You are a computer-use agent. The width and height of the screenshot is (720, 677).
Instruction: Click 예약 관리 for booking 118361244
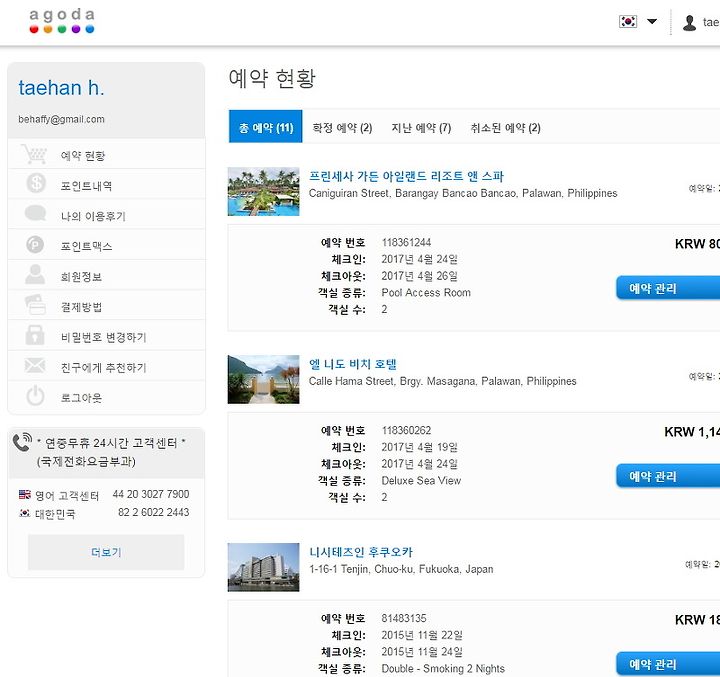point(668,288)
